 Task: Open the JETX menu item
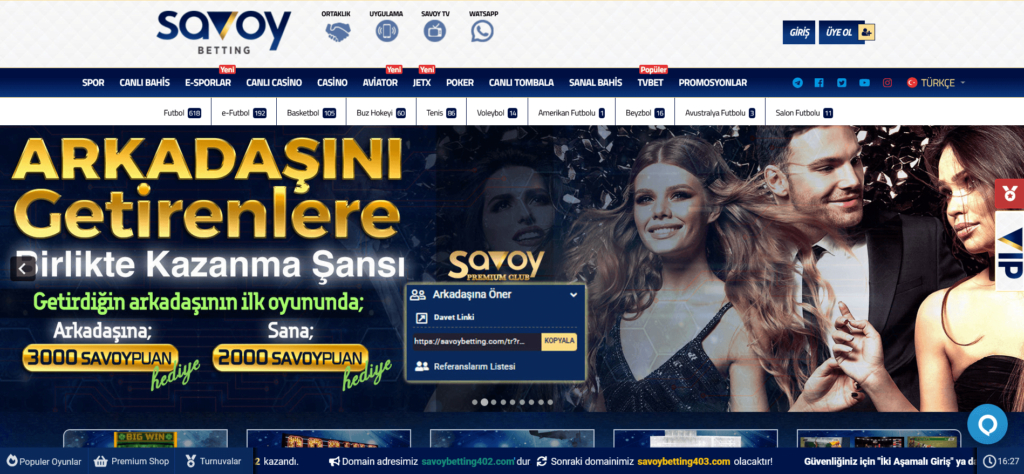tap(422, 83)
